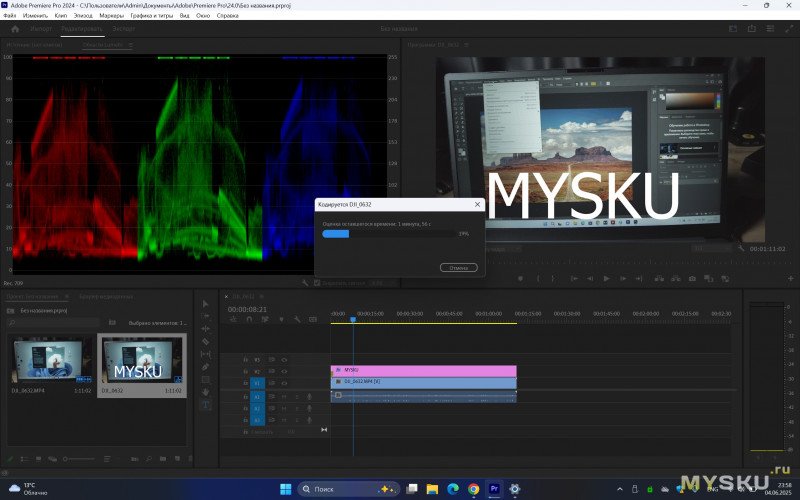The height and width of the screenshot is (500, 800).
Task: Open the Клип menu
Action: [61, 16]
